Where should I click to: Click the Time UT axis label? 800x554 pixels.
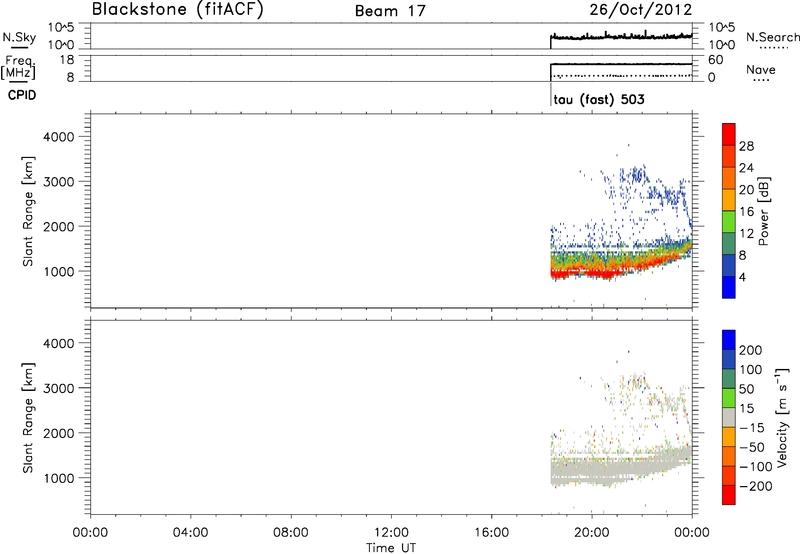coord(391,548)
